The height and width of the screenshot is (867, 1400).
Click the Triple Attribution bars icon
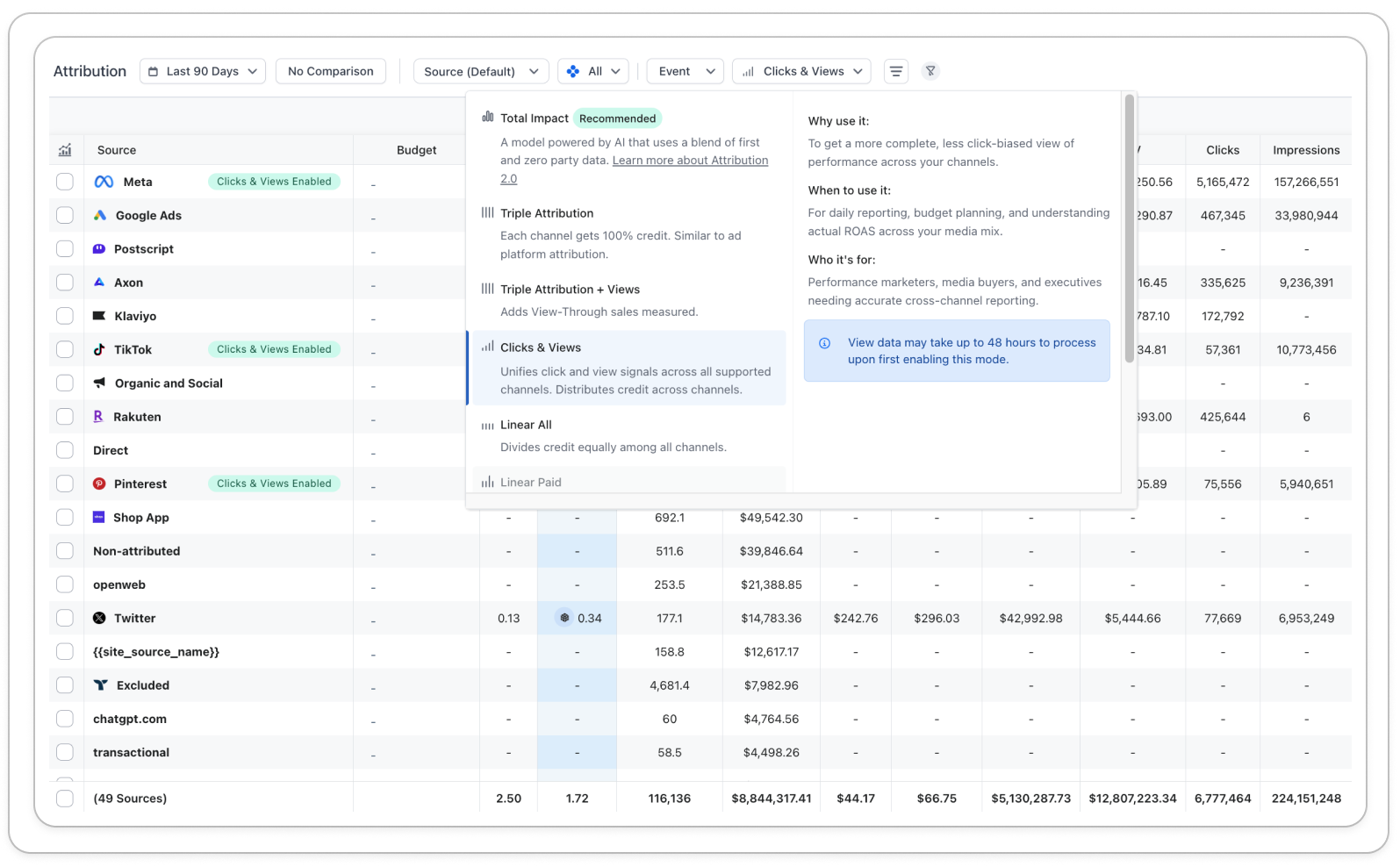(488, 212)
